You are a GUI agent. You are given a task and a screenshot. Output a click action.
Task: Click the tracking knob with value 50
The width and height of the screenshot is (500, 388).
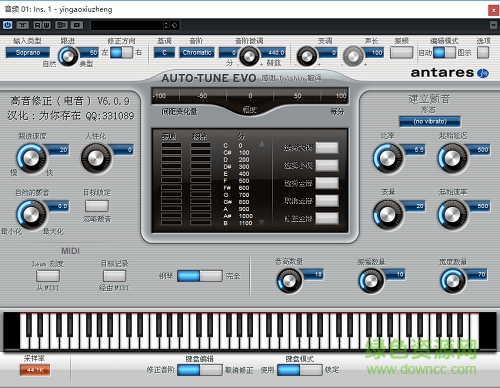(68, 56)
